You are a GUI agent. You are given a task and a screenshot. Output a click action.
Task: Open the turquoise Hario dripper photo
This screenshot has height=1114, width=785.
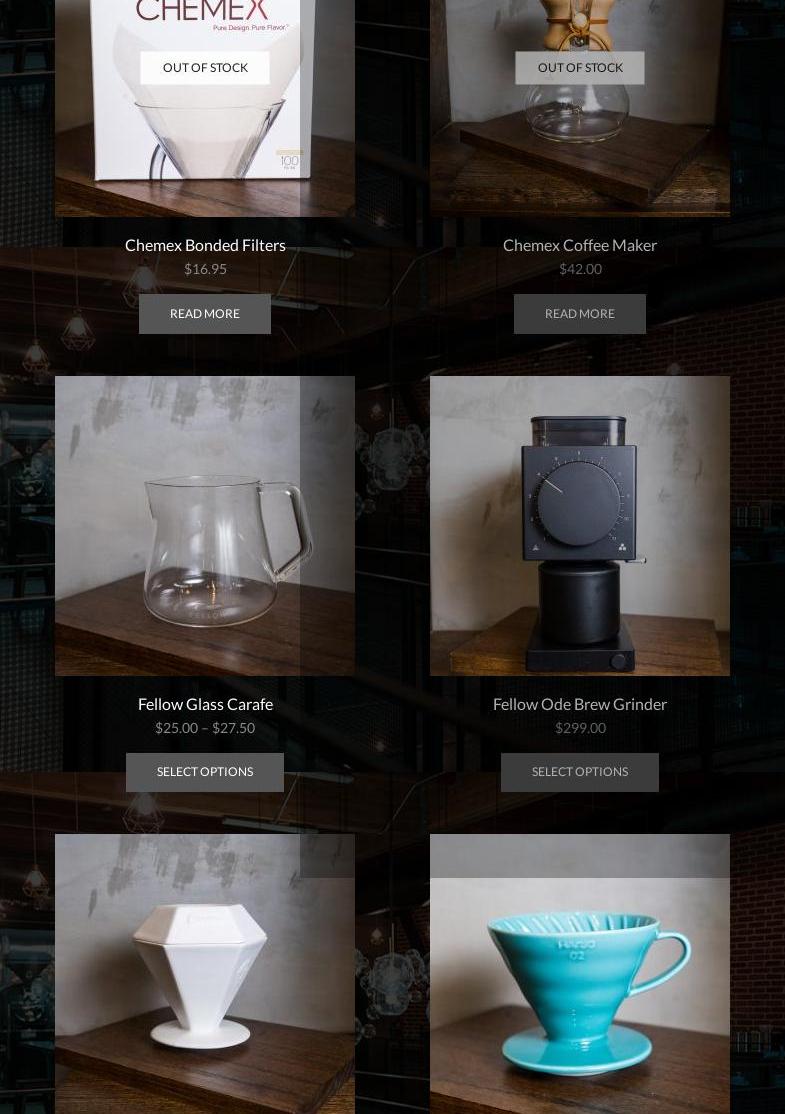coord(580,974)
